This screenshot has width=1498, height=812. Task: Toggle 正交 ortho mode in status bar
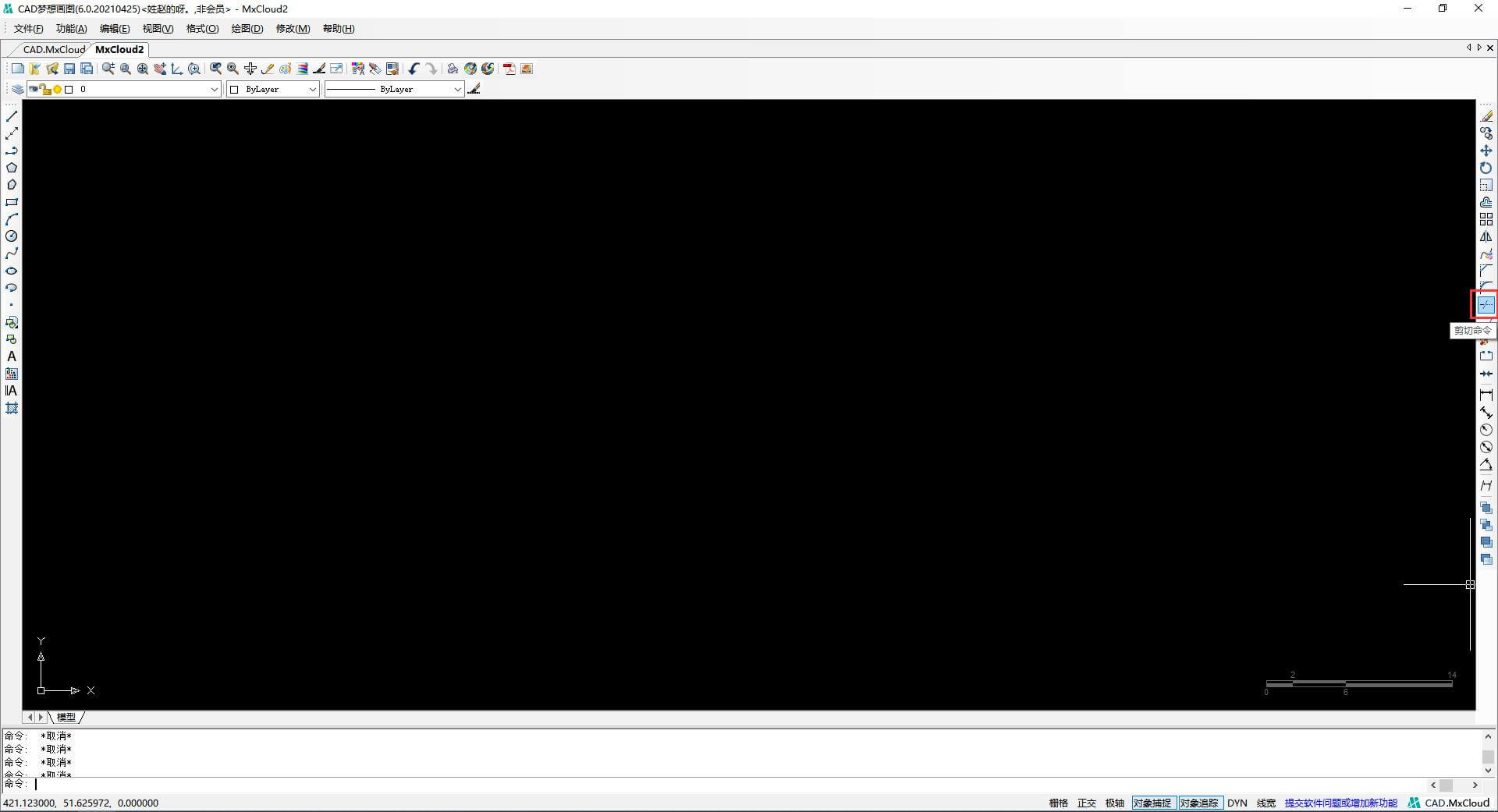[x=1086, y=803]
